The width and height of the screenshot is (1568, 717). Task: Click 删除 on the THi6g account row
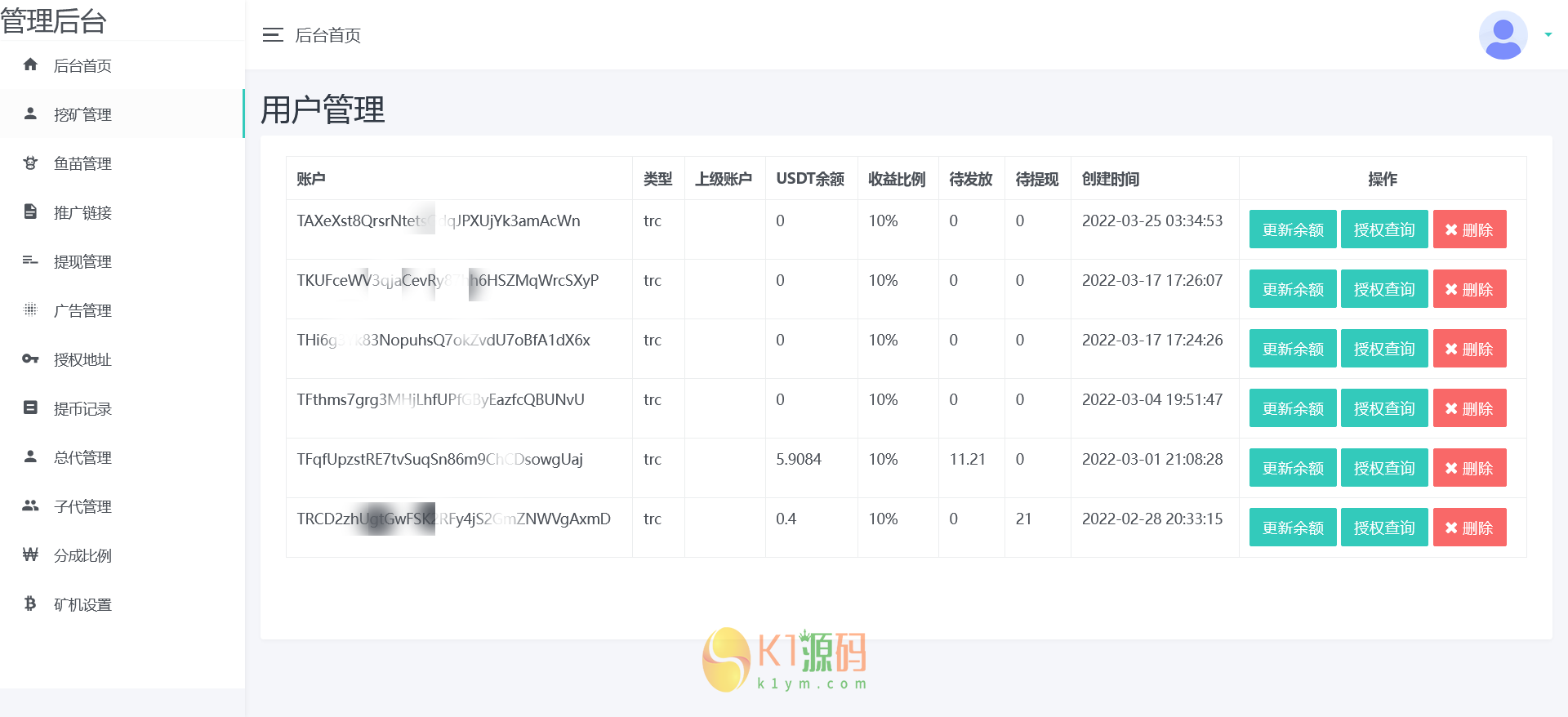[1470, 349]
